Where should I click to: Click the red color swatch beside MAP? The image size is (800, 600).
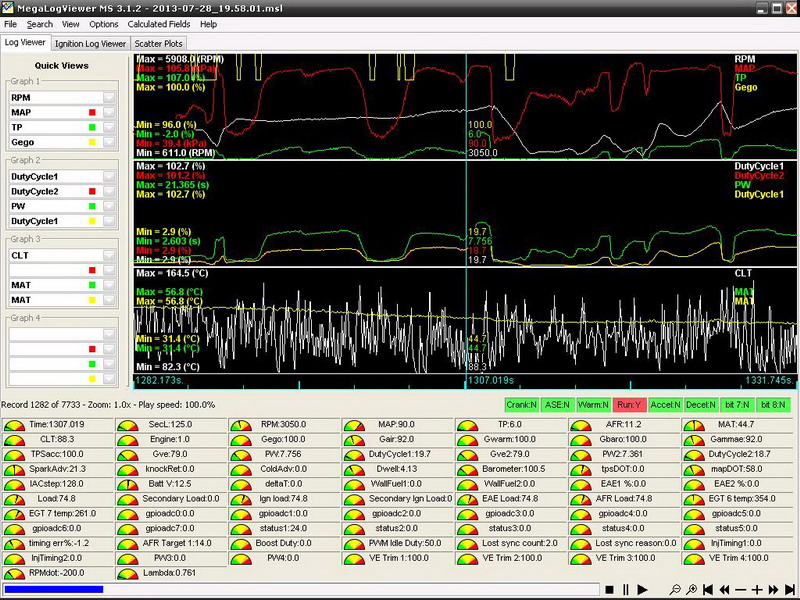pos(92,113)
